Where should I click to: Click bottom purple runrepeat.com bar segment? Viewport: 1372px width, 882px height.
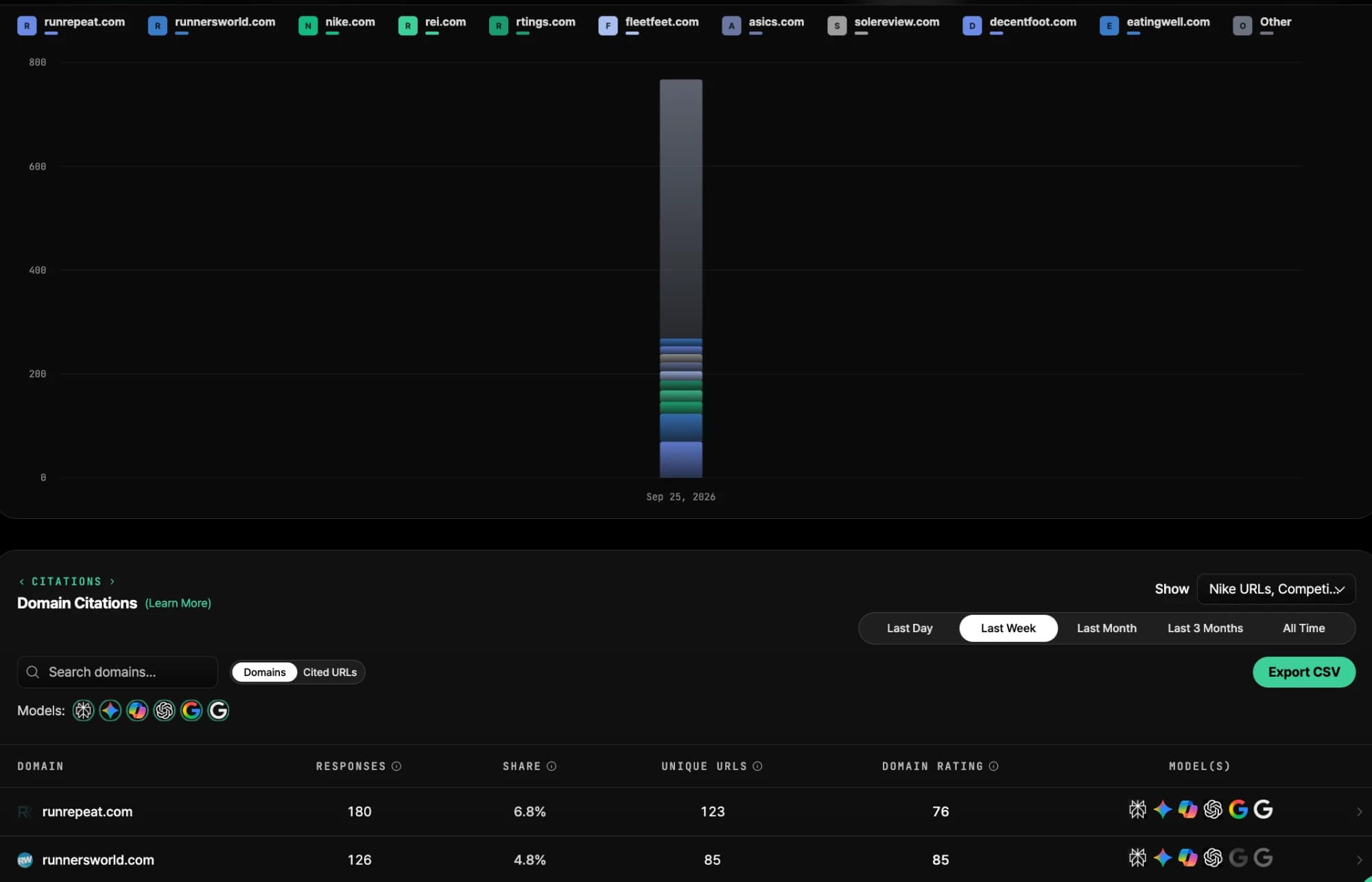pos(681,459)
